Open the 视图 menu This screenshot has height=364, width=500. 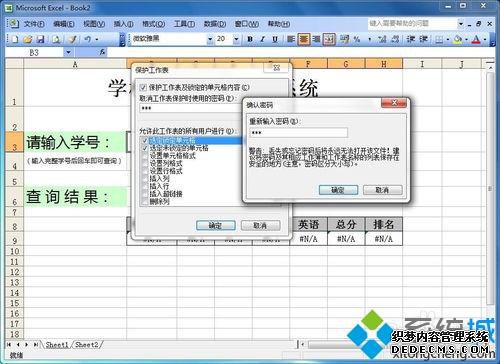94,24
